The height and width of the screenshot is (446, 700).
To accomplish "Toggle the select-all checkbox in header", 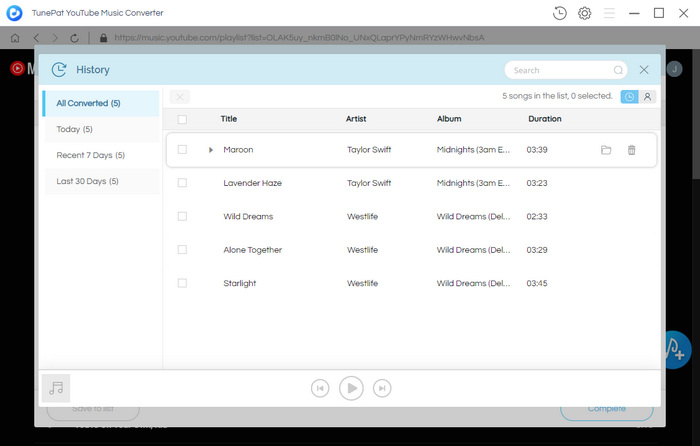I will click(182, 119).
